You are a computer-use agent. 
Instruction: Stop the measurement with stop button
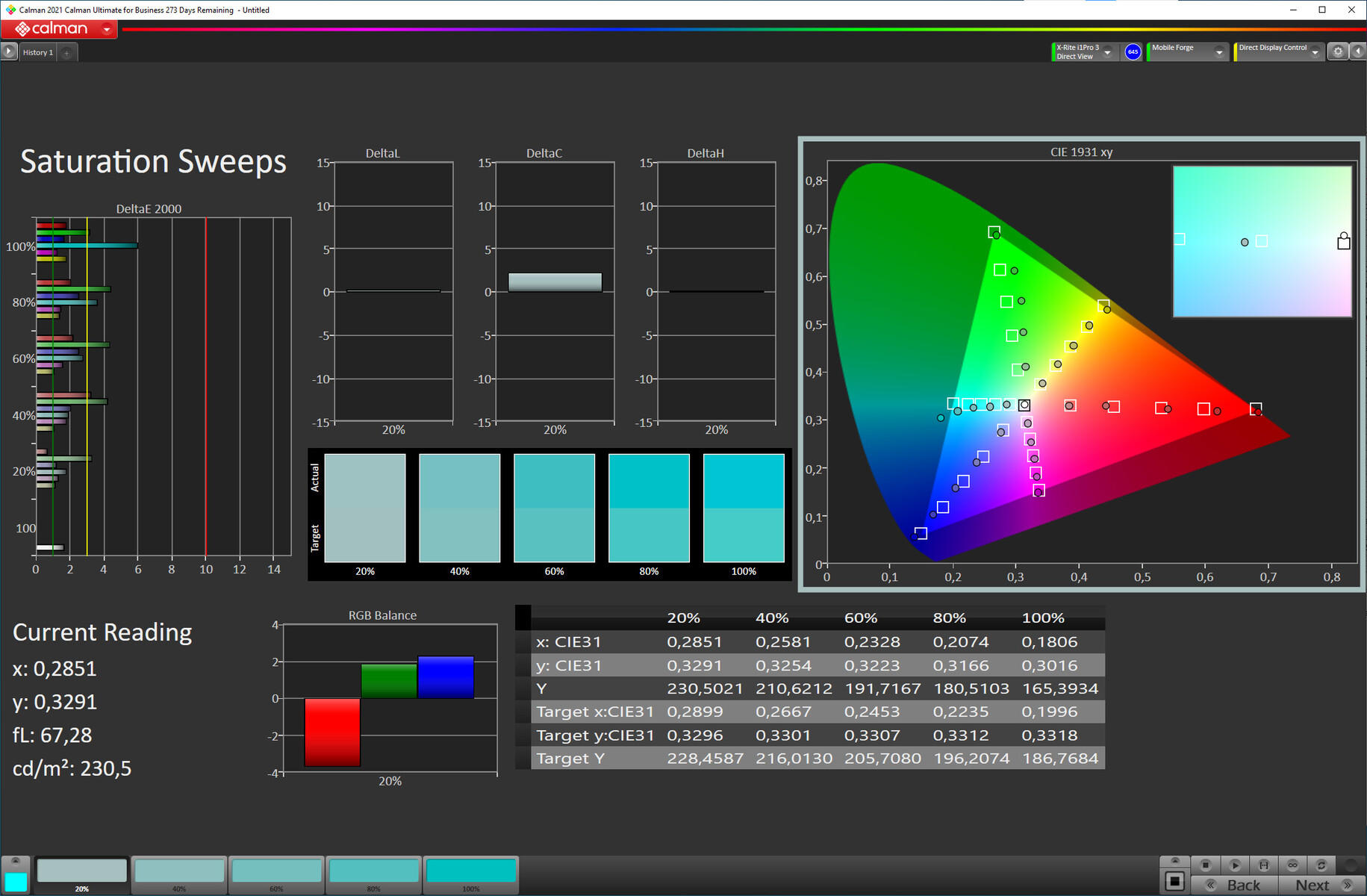1205,865
